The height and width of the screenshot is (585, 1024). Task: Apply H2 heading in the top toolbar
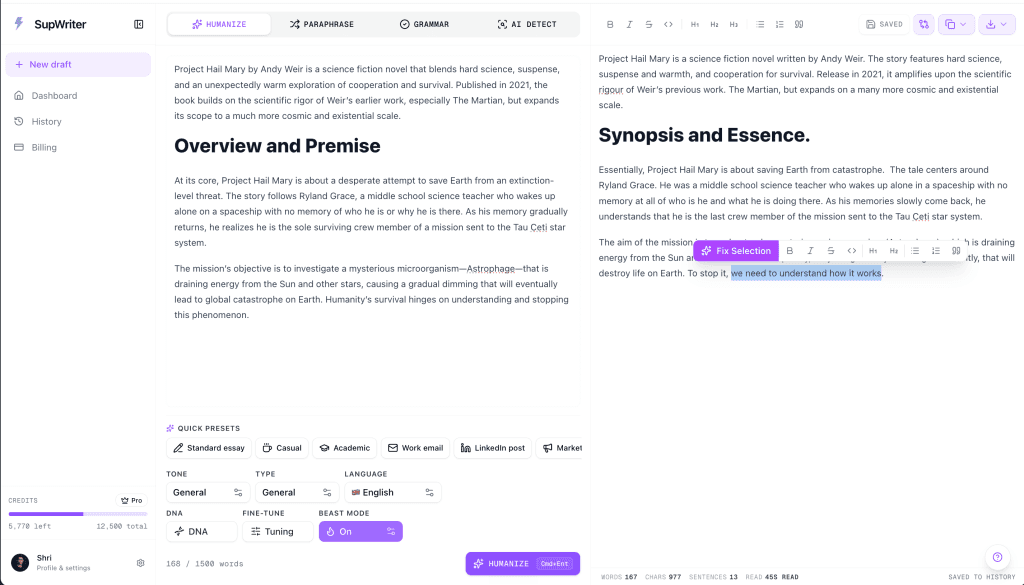click(714, 24)
